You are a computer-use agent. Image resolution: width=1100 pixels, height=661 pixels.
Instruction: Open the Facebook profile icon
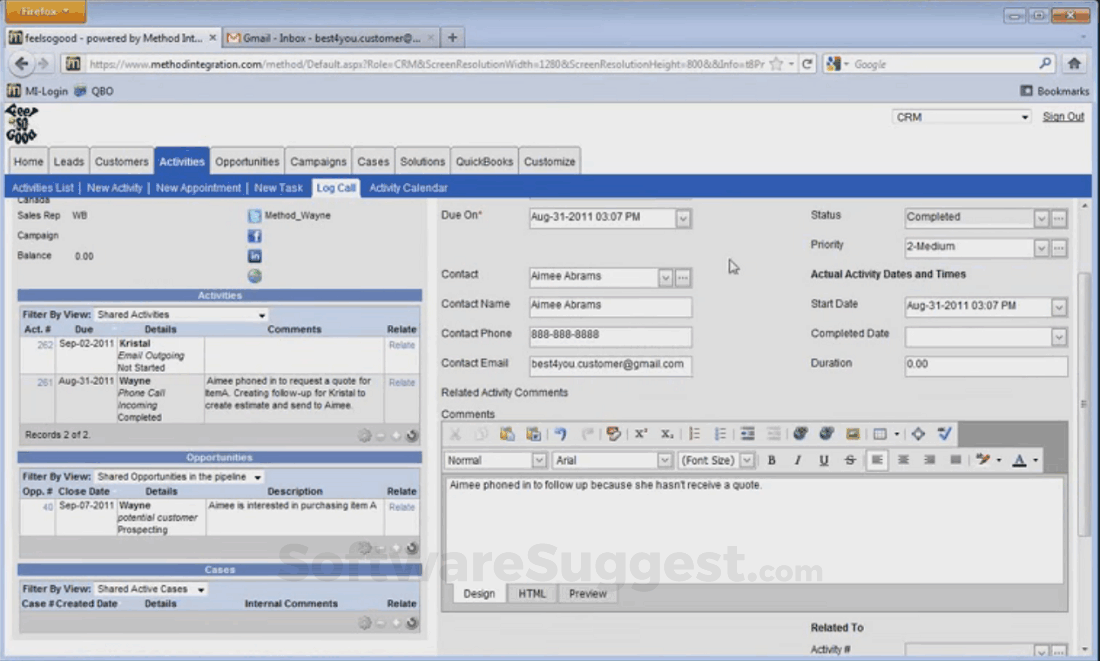click(254, 236)
